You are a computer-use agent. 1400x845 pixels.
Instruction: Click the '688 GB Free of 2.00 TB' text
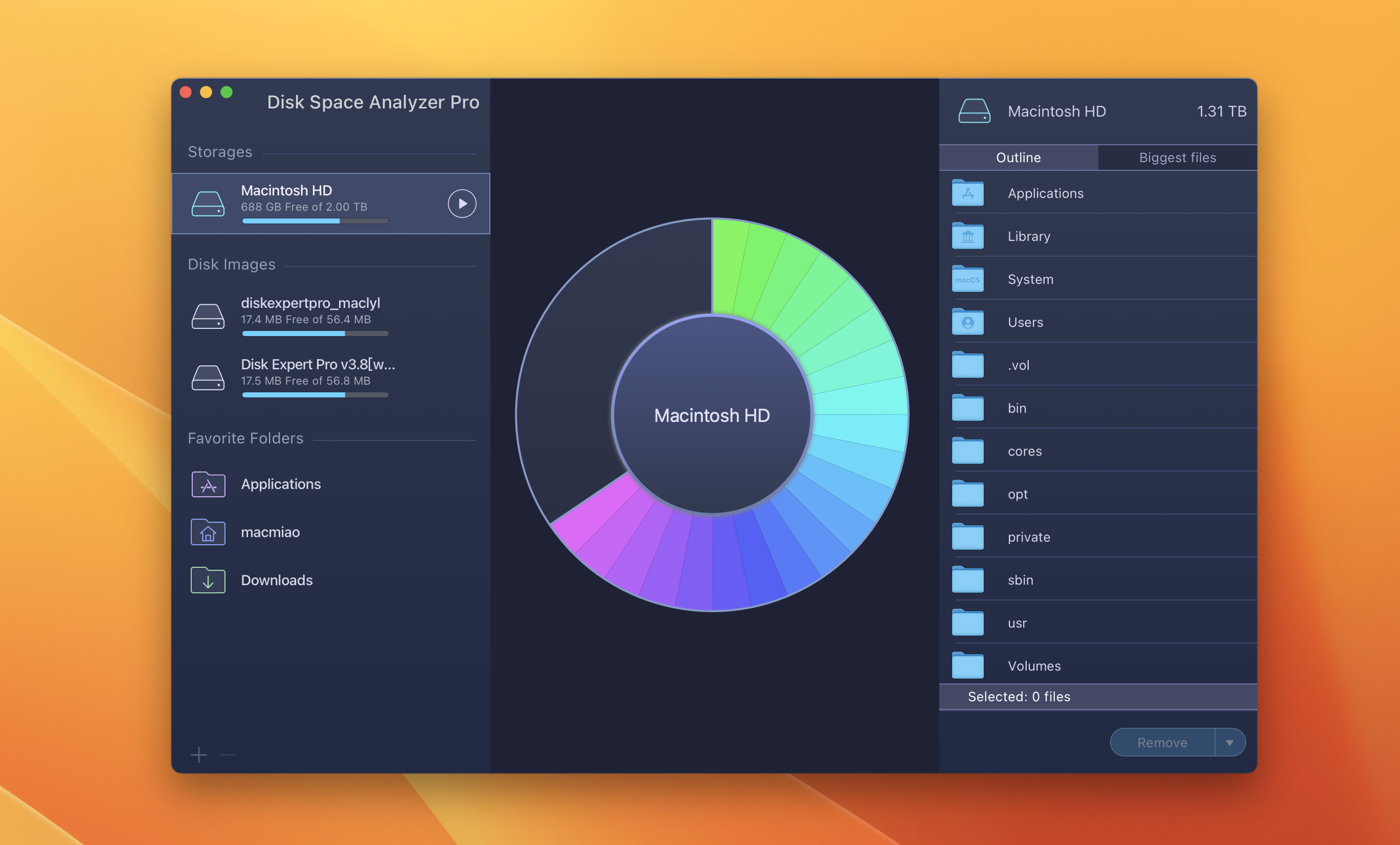(x=304, y=207)
